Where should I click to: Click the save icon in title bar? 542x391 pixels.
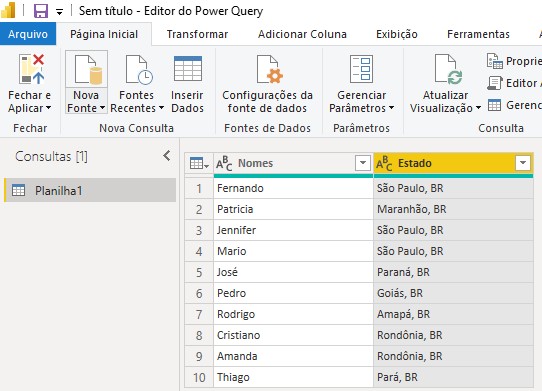(40, 11)
